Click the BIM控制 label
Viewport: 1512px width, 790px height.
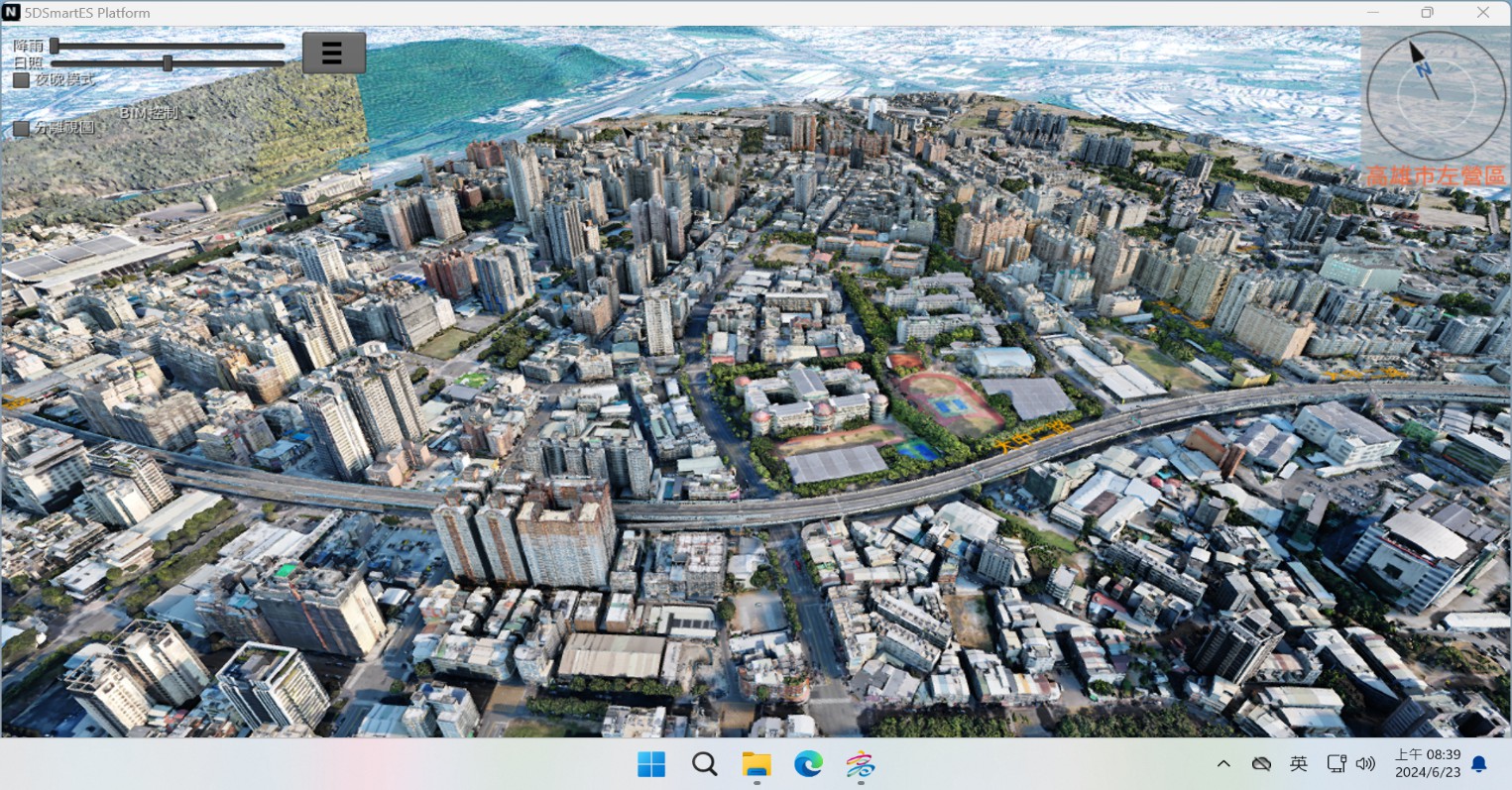click(x=149, y=113)
